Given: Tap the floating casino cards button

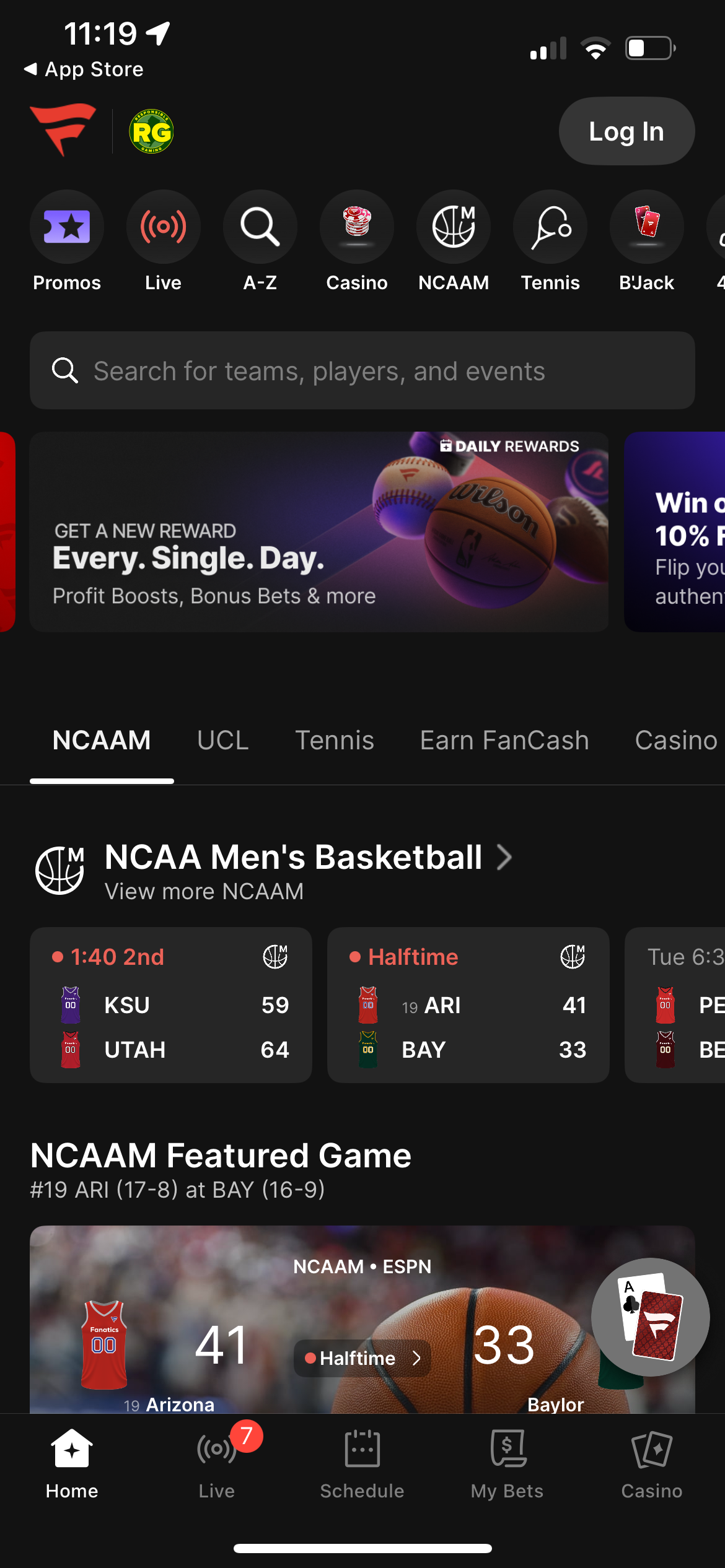Looking at the screenshot, I should click(x=650, y=1317).
